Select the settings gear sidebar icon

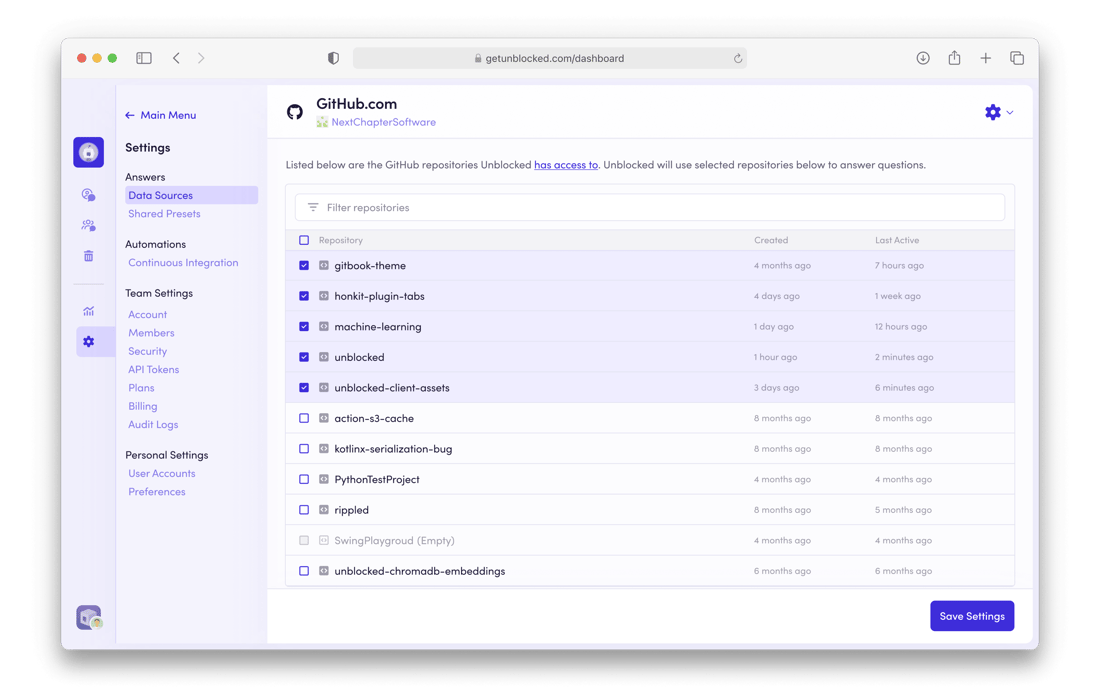point(88,342)
